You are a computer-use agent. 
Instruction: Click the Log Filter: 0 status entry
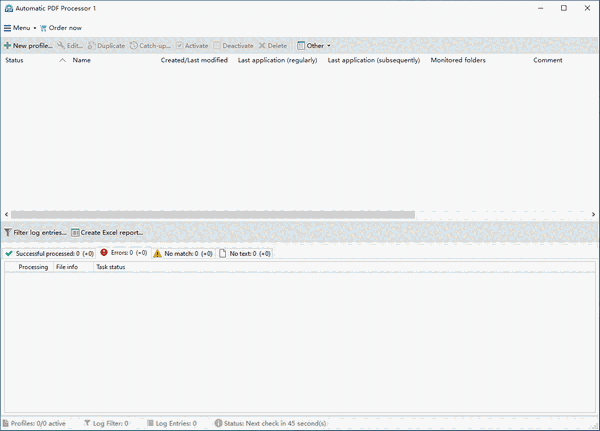106,423
